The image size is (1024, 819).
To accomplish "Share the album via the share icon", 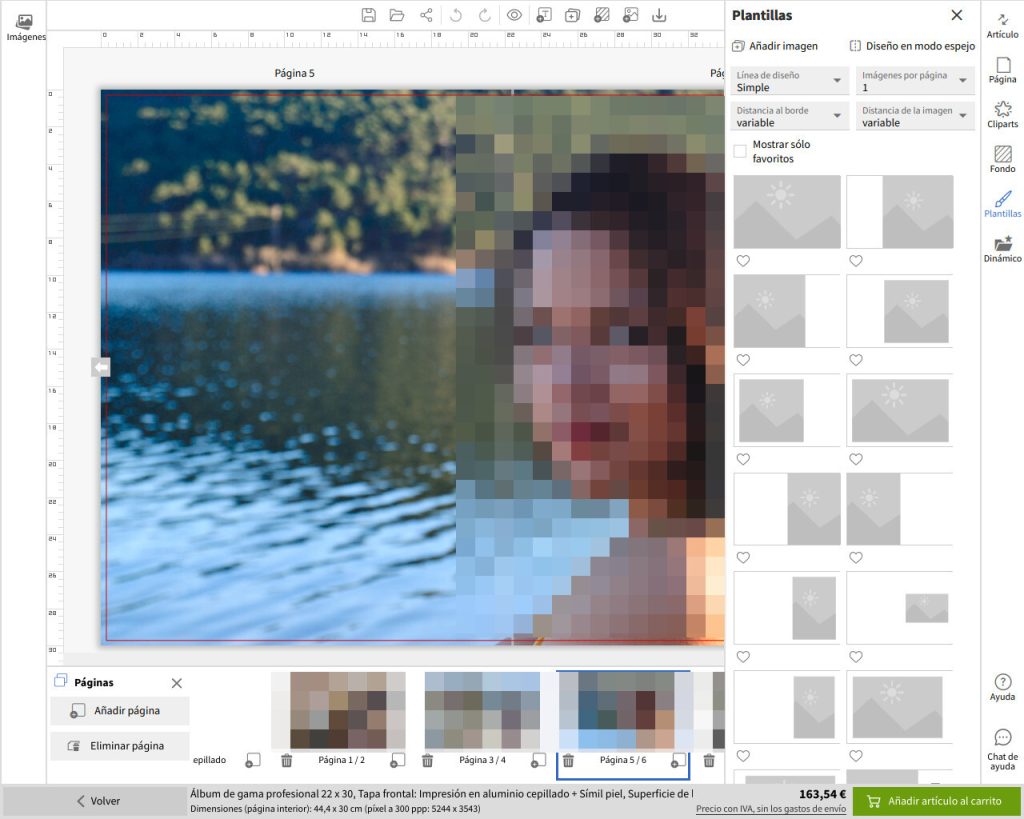I will click(x=426, y=15).
